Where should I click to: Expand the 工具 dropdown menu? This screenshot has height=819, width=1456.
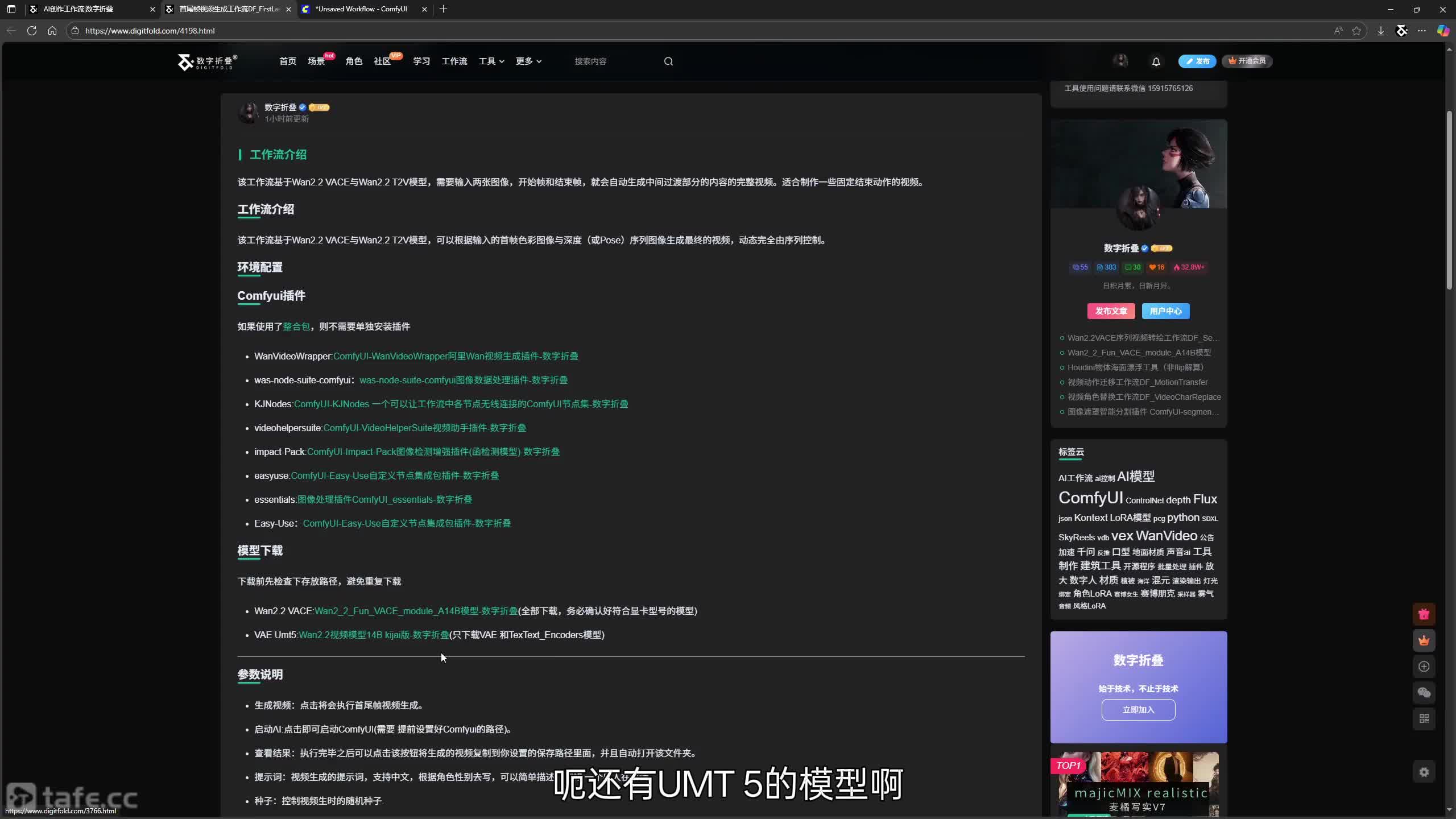(x=491, y=61)
